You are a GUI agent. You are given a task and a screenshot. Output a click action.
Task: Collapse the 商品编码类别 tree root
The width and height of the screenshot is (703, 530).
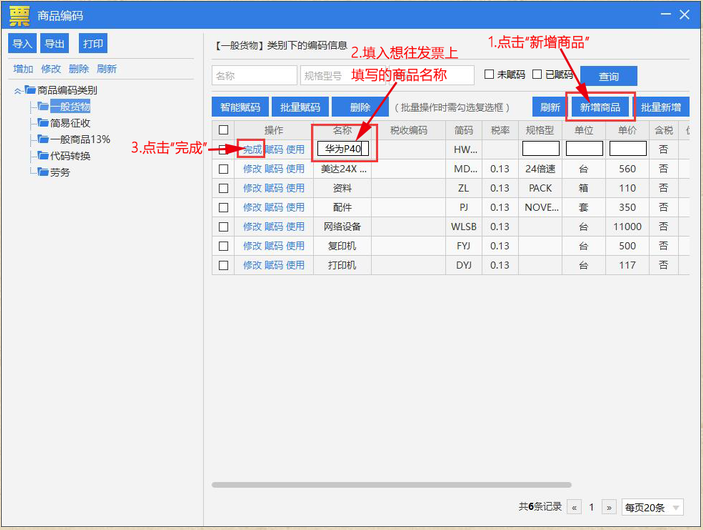[x=17, y=91]
